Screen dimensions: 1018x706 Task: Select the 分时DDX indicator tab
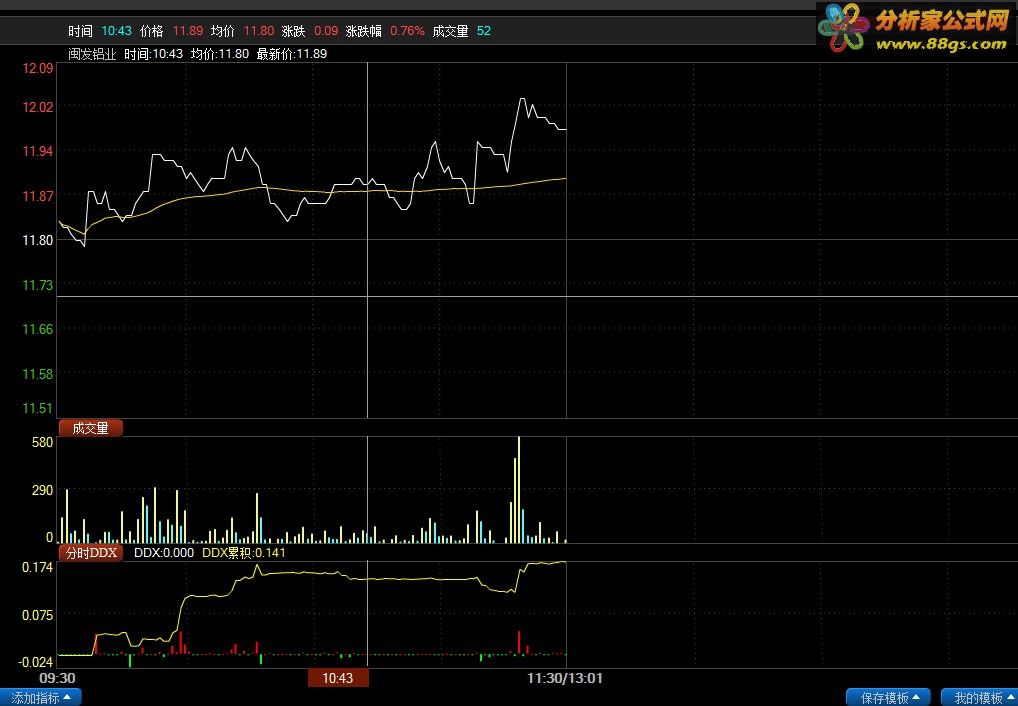pyautogui.click(x=91, y=553)
